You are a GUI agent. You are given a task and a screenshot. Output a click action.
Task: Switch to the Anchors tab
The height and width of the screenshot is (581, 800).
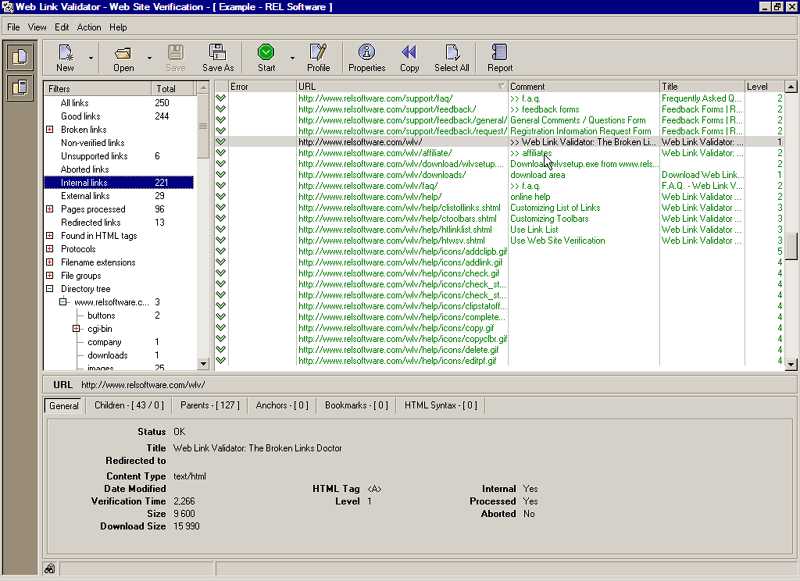point(282,405)
